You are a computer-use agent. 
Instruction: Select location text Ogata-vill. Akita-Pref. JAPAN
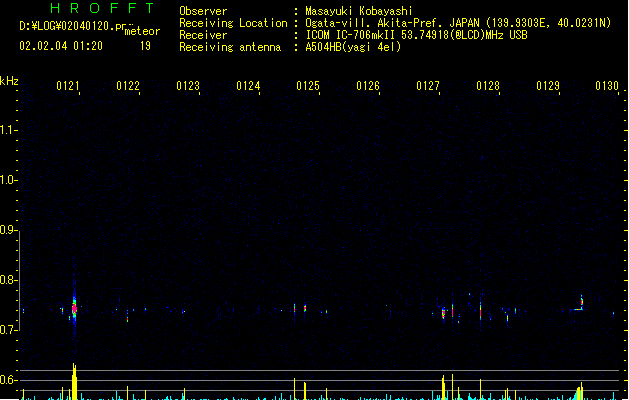pos(392,23)
